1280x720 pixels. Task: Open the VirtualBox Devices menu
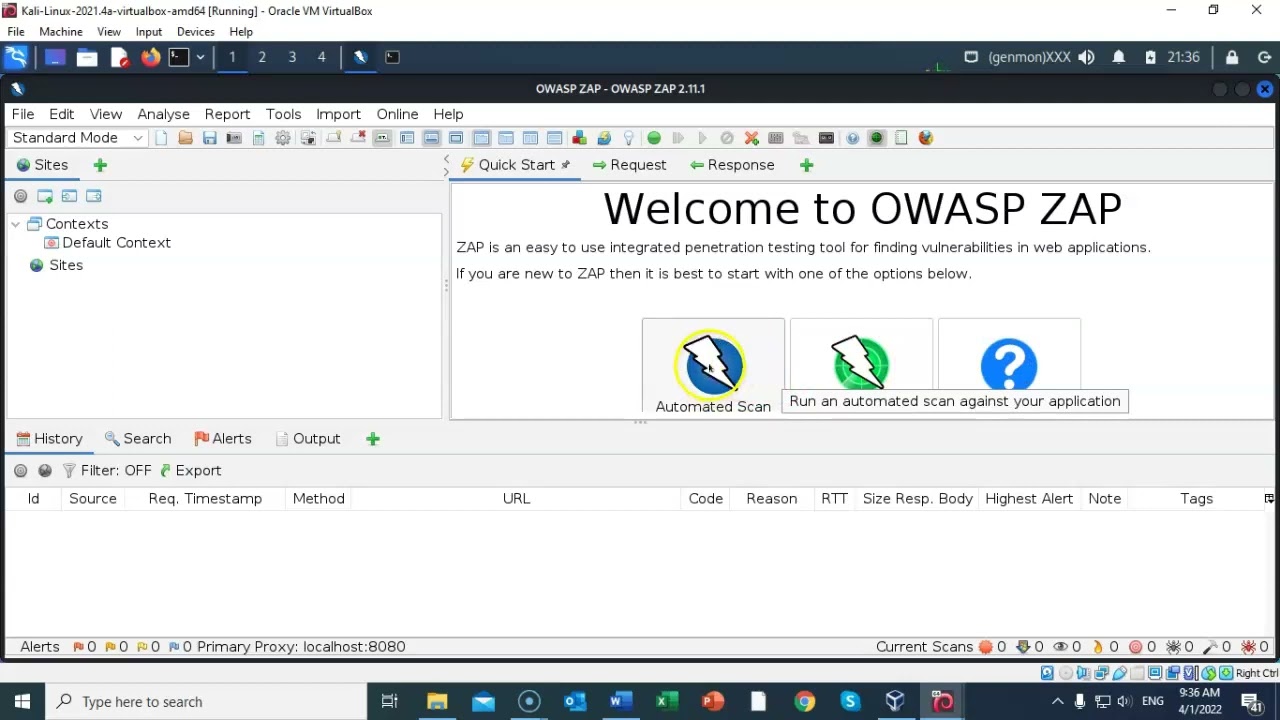[196, 32]
